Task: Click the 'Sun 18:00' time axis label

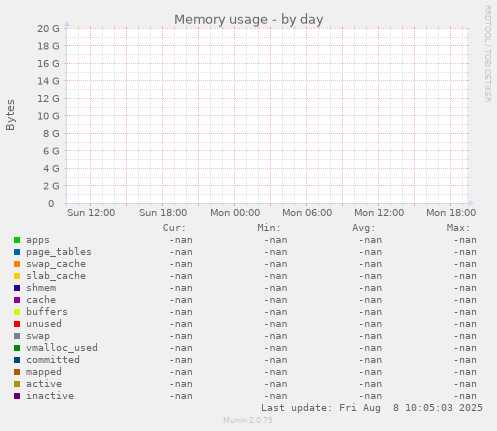Action: click(x=163, y=213)
